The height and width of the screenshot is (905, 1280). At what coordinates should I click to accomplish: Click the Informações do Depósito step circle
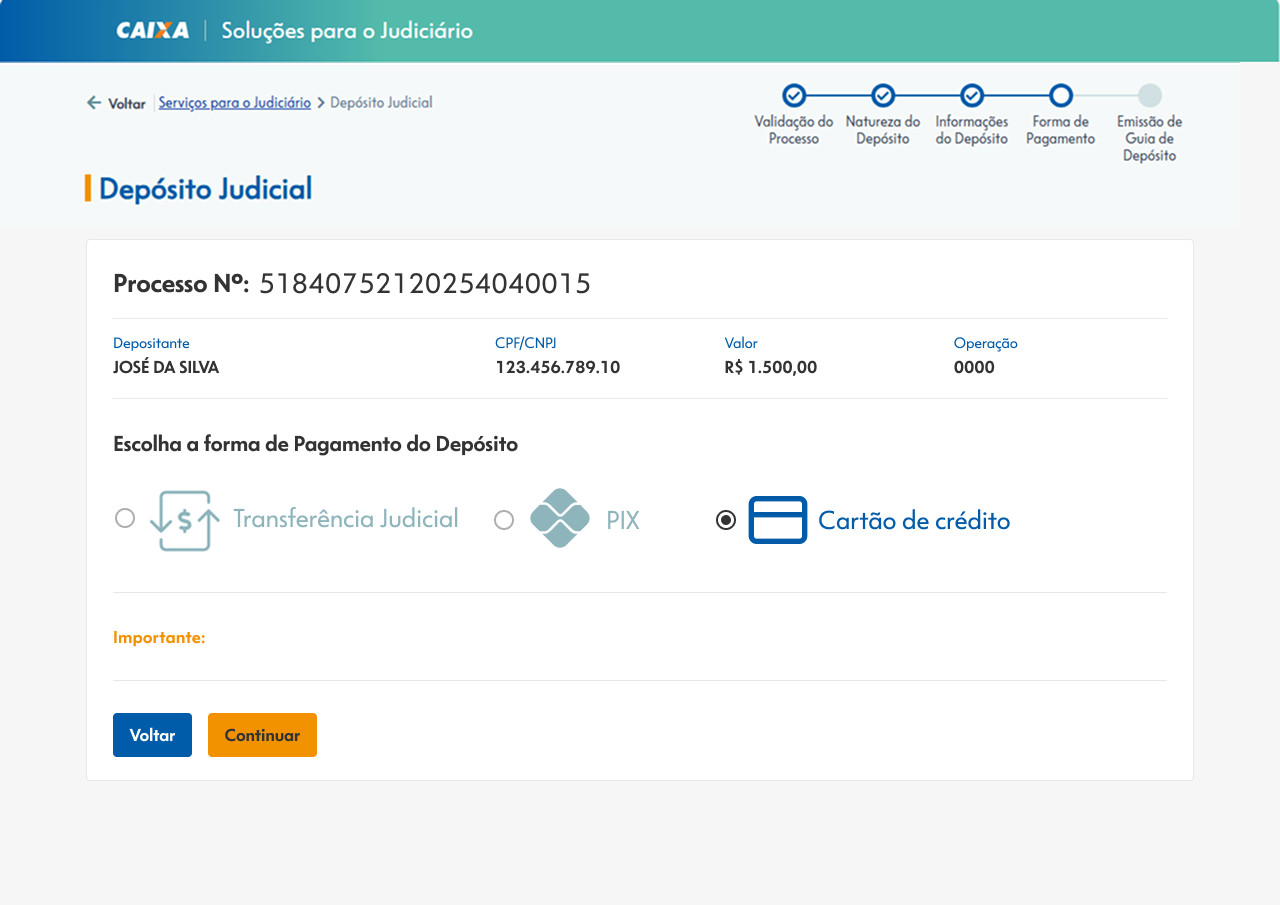(x=972, y=95)
